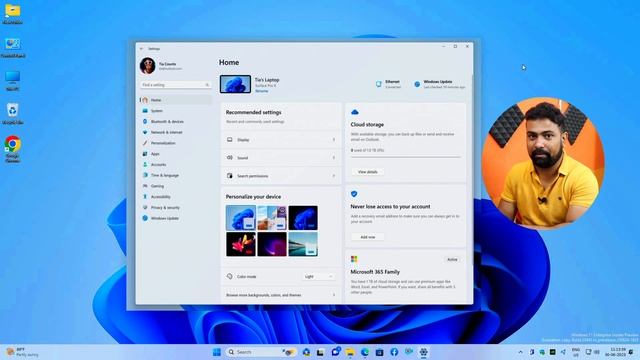Click the ENG language indicator in tray
This screenshot has width=640, height=360.
[x=576, y=352]
